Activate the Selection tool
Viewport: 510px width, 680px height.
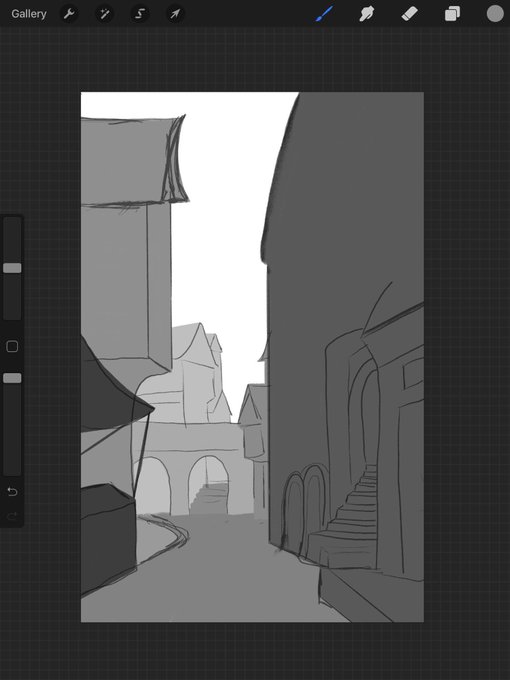point(140,14)
